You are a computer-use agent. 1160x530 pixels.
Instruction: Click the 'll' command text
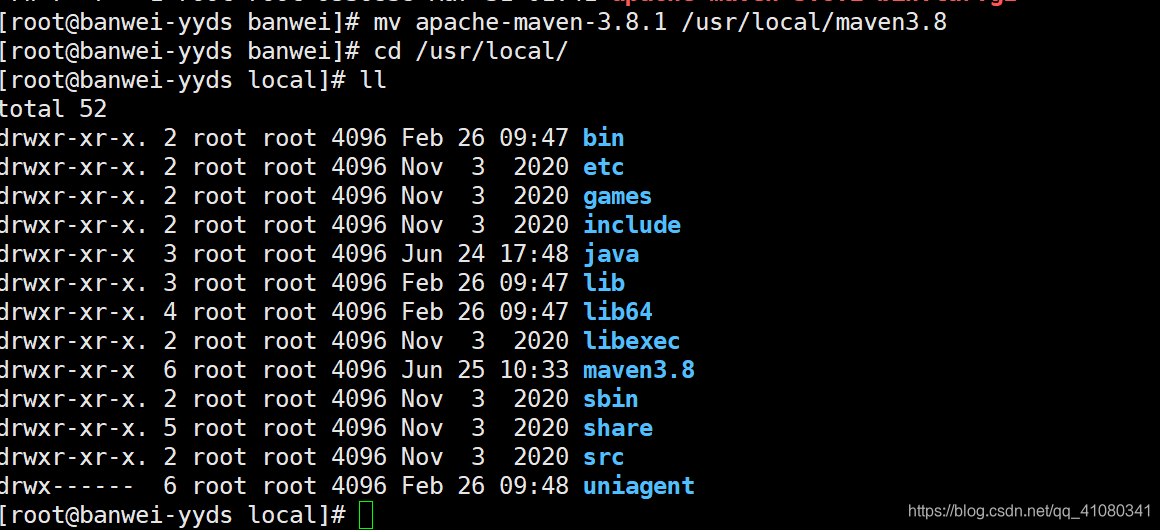click(x=374, y=80)
